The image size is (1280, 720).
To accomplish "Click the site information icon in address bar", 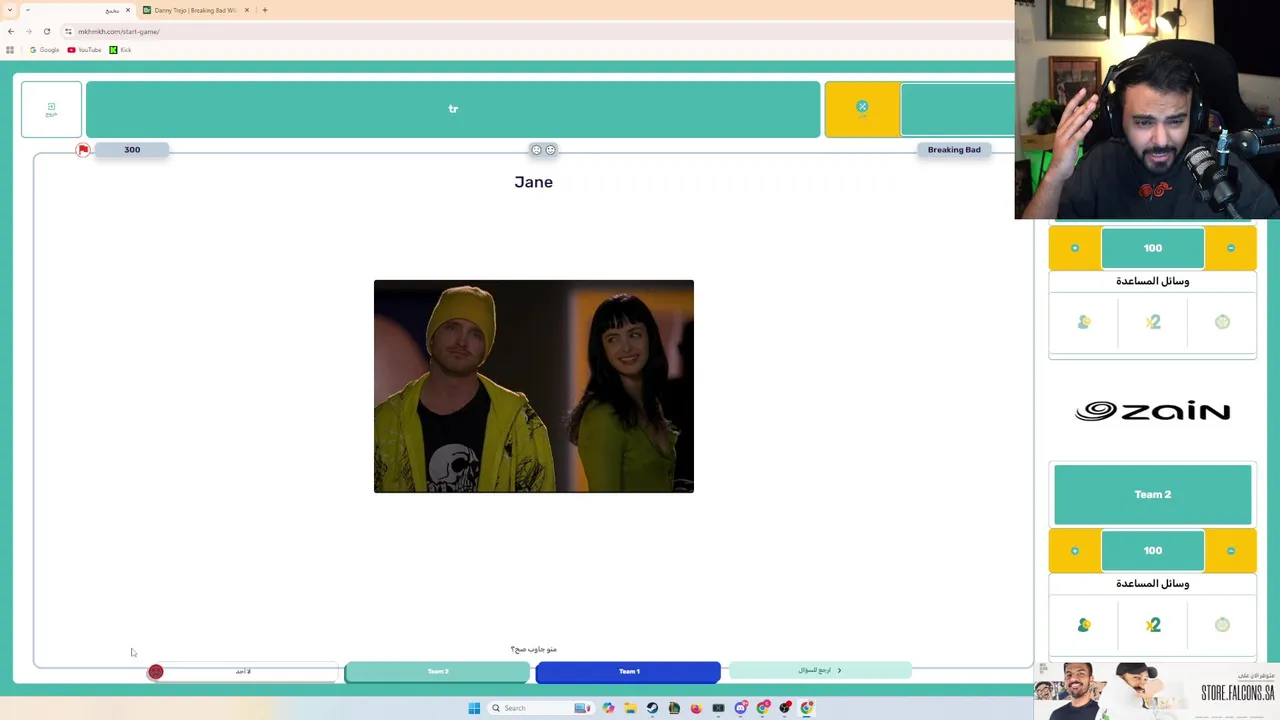I will coord(68,31).
